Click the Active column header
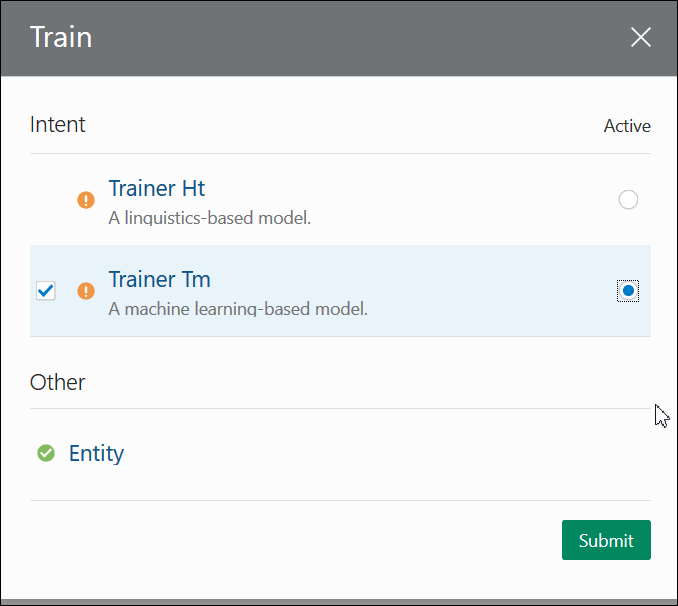The image size is (678, 606). (627, 126)
